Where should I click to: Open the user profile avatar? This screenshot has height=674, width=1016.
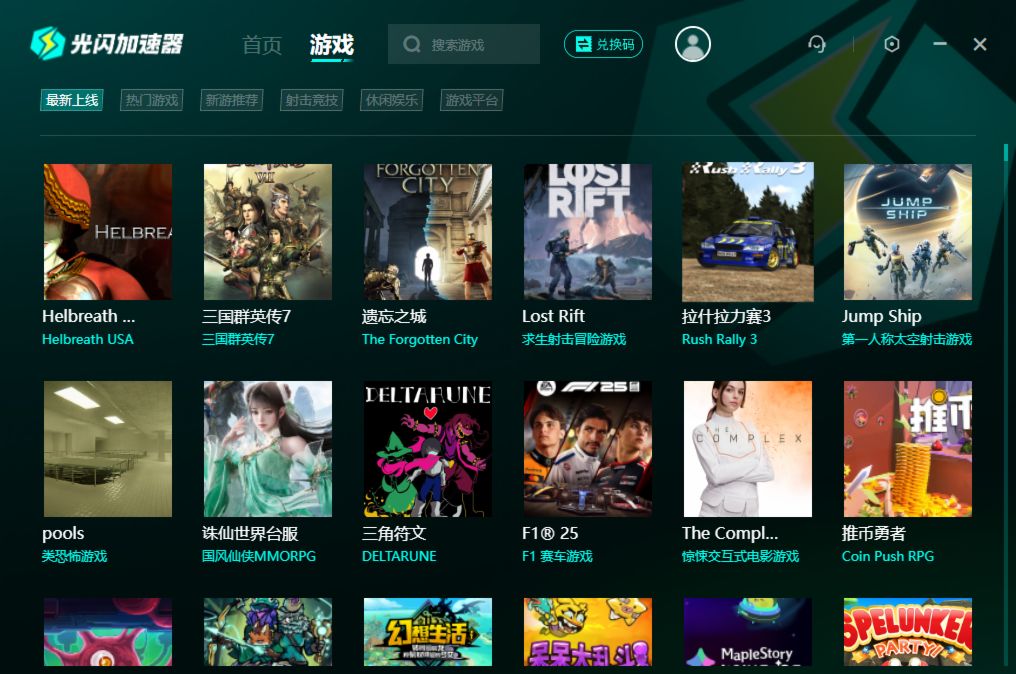[693, 44]
